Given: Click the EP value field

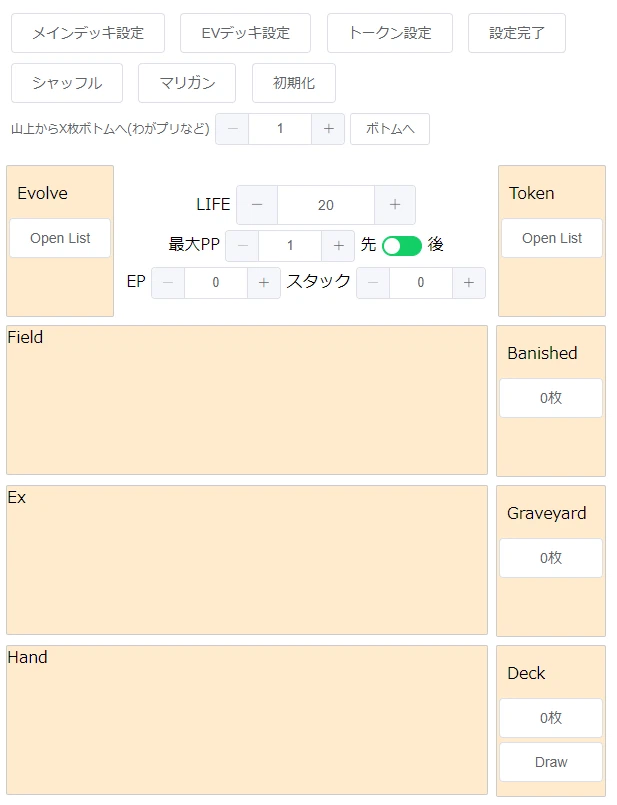Looking at the screenshot, I should pos(216,282).
